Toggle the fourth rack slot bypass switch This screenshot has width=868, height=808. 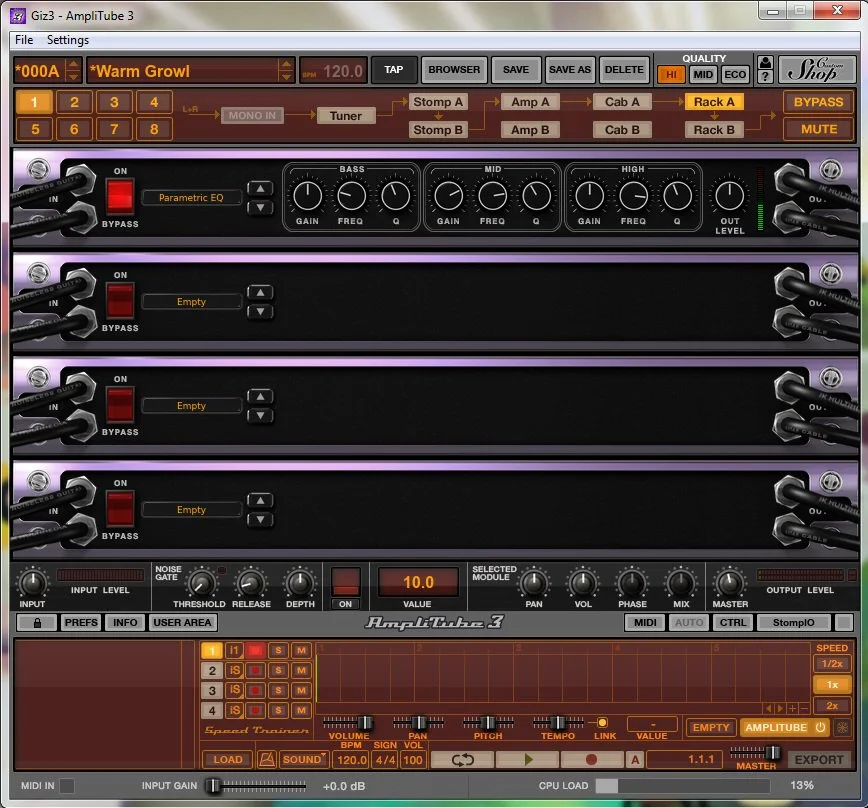click(x=120, y=509)
